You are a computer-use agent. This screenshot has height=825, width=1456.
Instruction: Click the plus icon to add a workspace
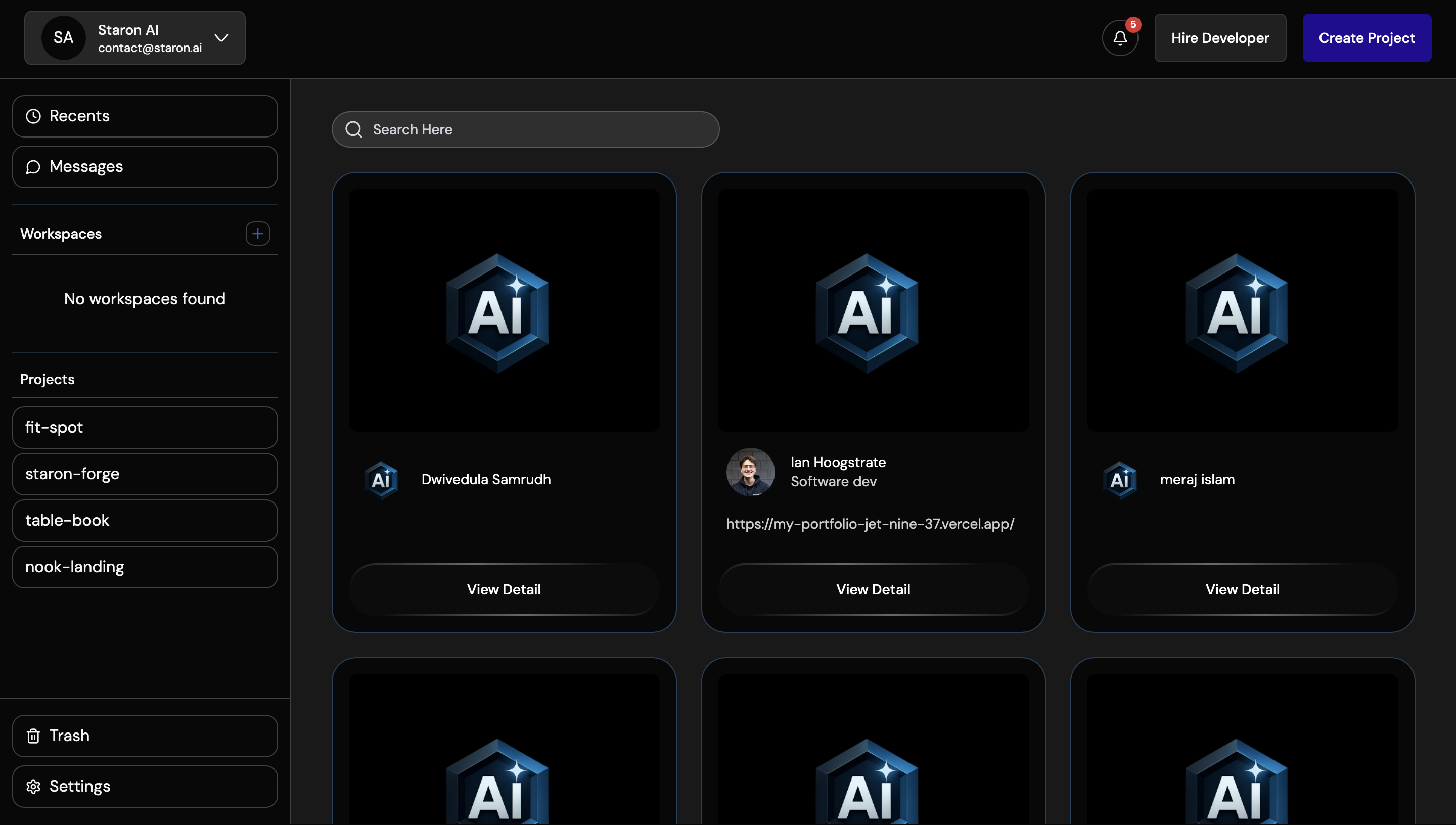point(258,234)
